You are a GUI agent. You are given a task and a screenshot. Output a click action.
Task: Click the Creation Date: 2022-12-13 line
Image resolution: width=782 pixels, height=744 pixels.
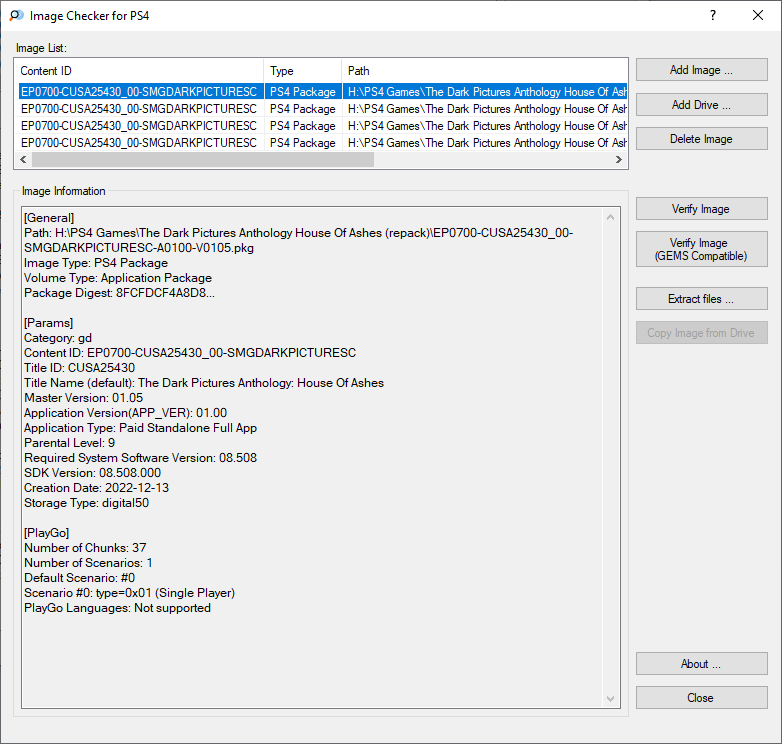96,488
